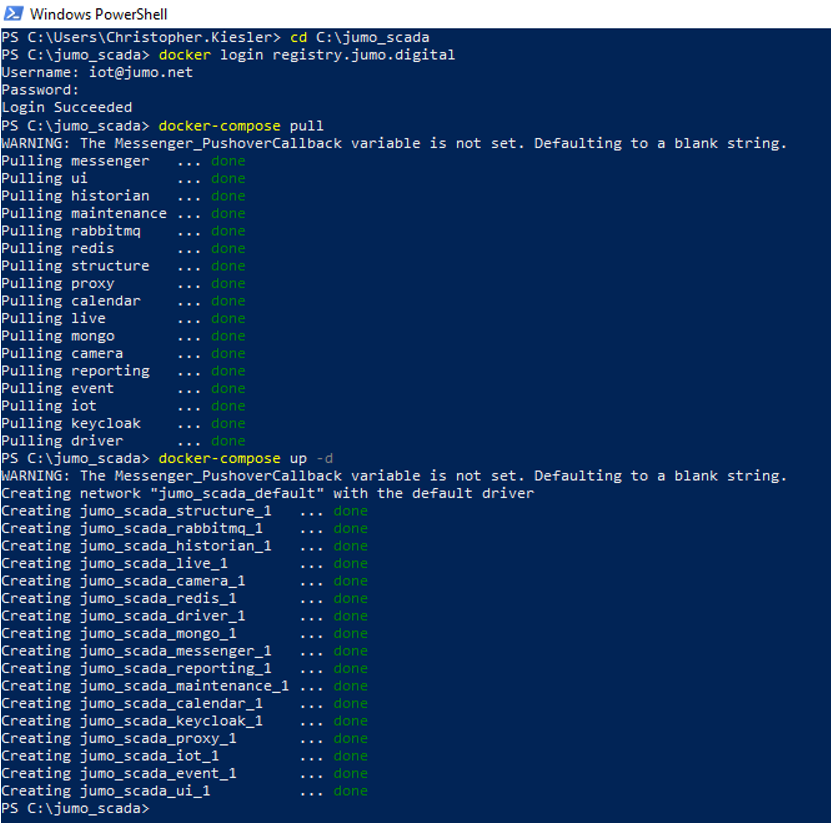This screenshot has height=823, width=831.
Task: Click the 'Creating jumo_scada_proxy_1' line
Action: 119,738
